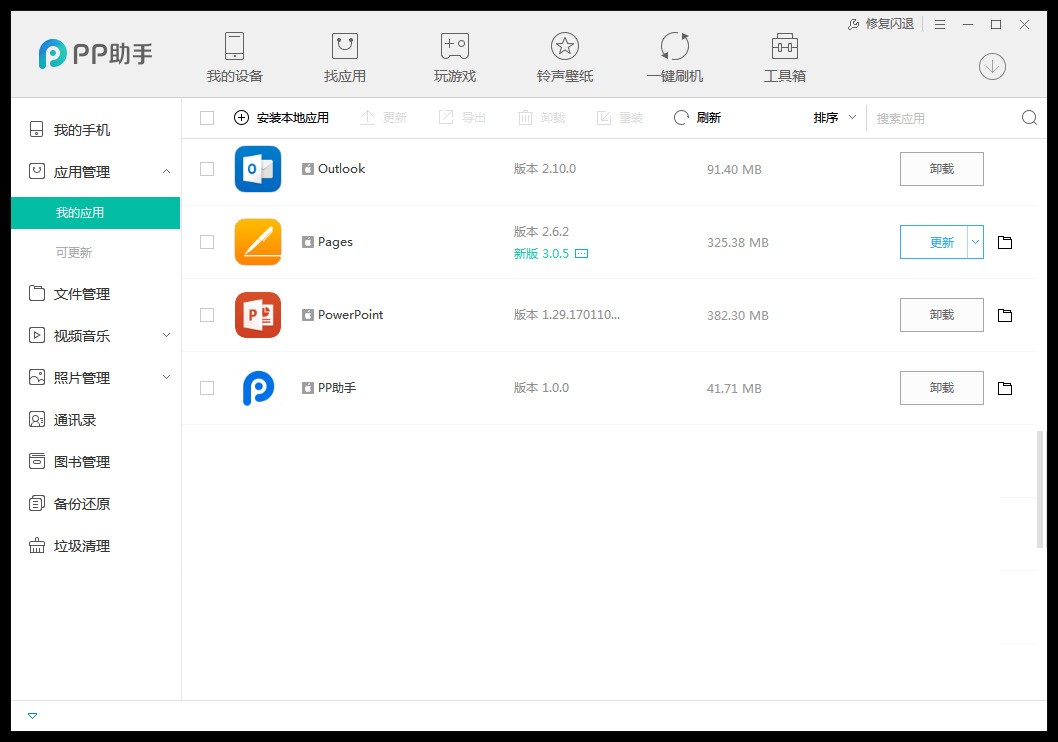
Task: Open the 我的设备 device tab
Action: coord(234,57)
